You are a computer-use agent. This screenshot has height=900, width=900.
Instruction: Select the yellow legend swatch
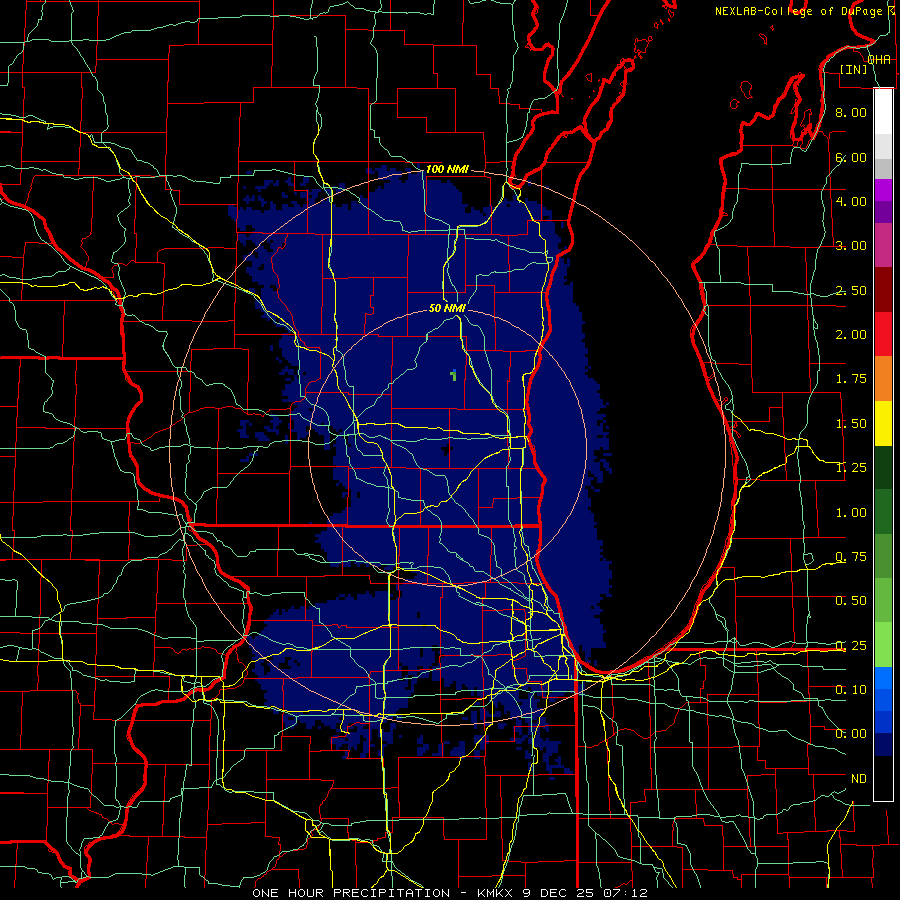pyautogui.click(x=883, y=424)
